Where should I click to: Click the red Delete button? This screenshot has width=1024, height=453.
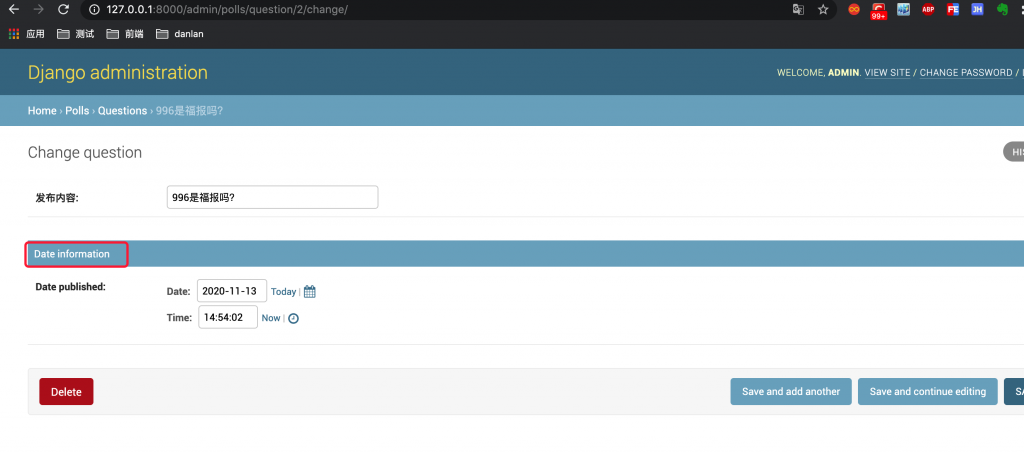point(66,392)
